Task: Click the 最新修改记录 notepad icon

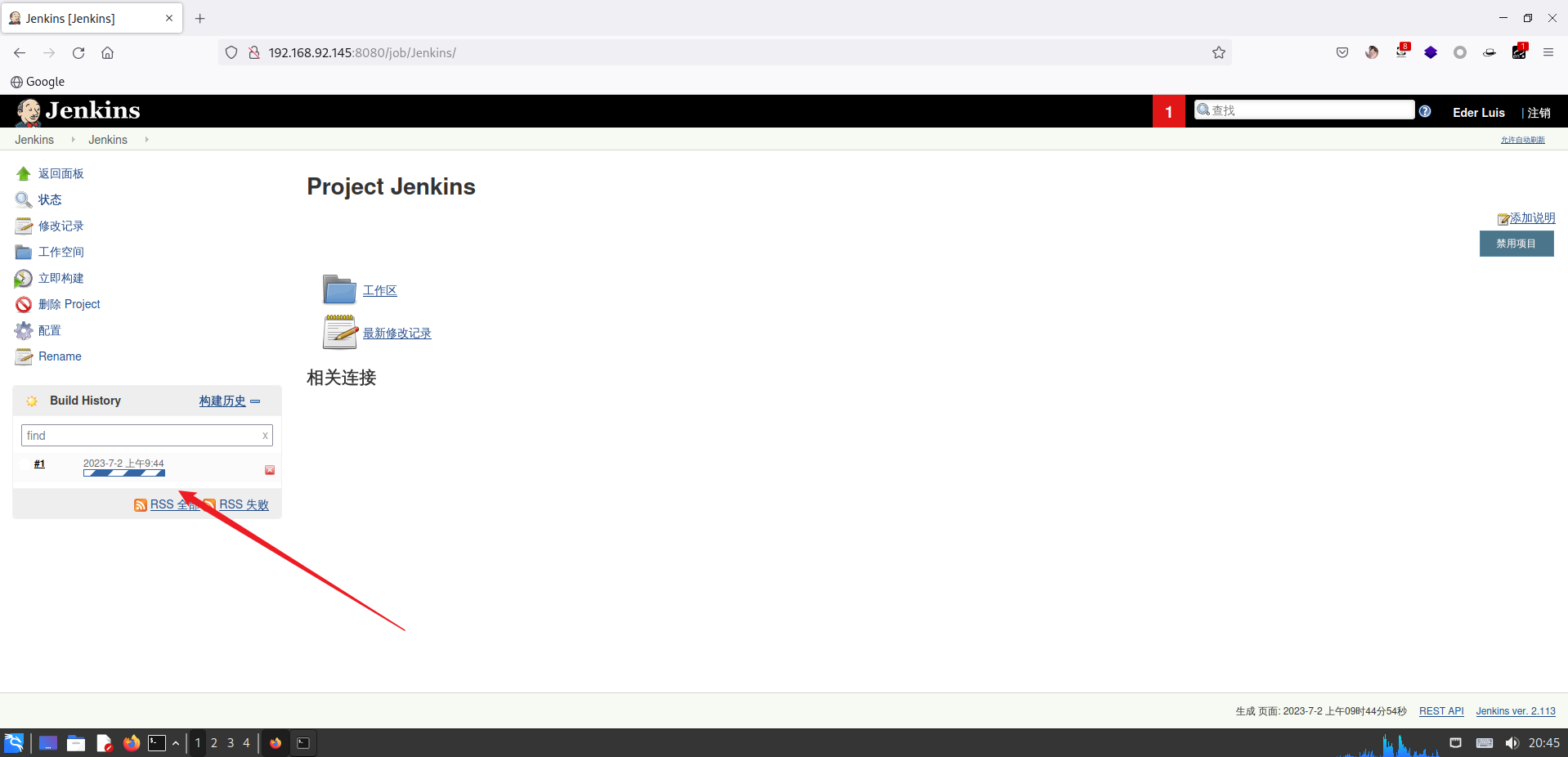Action: [x=339, y=332]
